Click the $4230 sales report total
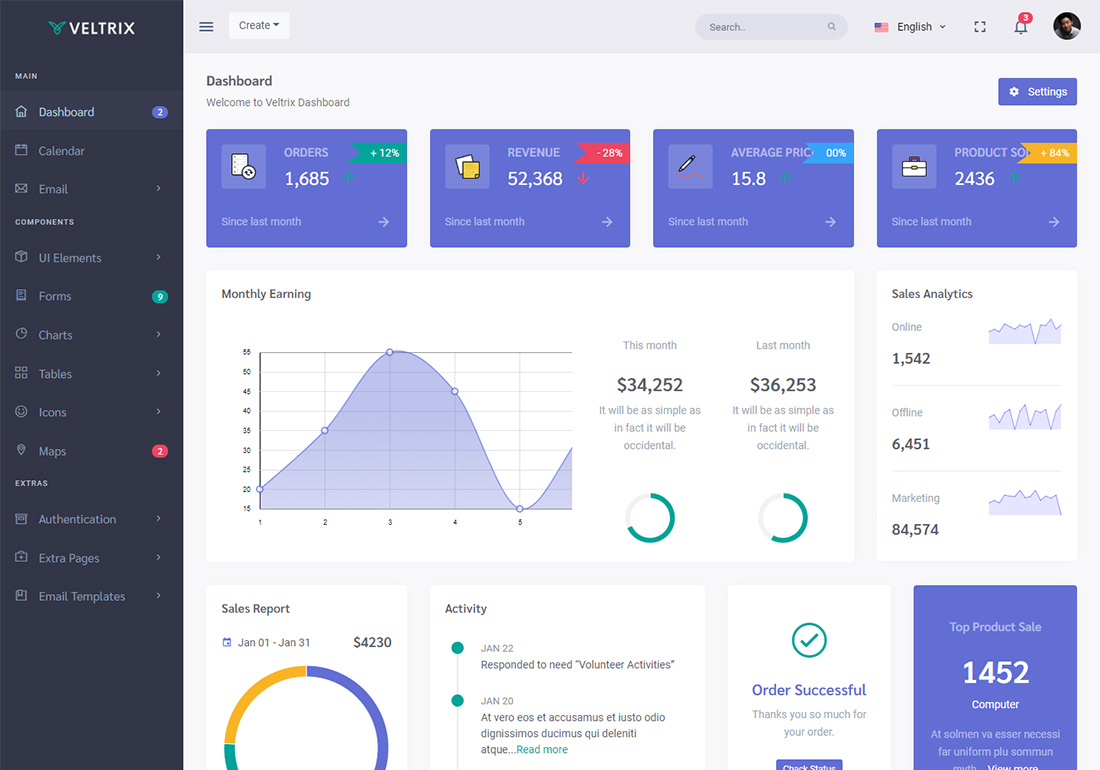1100x770 pixels. coord(373,642)
